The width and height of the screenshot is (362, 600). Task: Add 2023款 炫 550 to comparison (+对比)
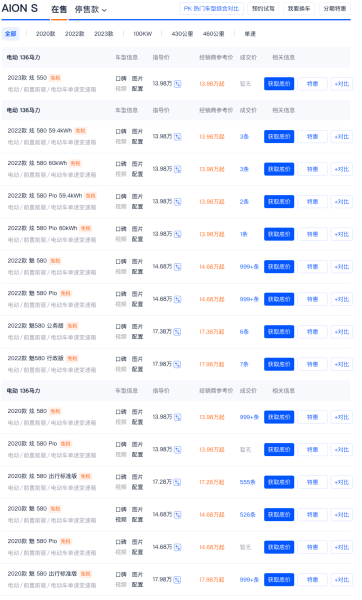(341, 84)
